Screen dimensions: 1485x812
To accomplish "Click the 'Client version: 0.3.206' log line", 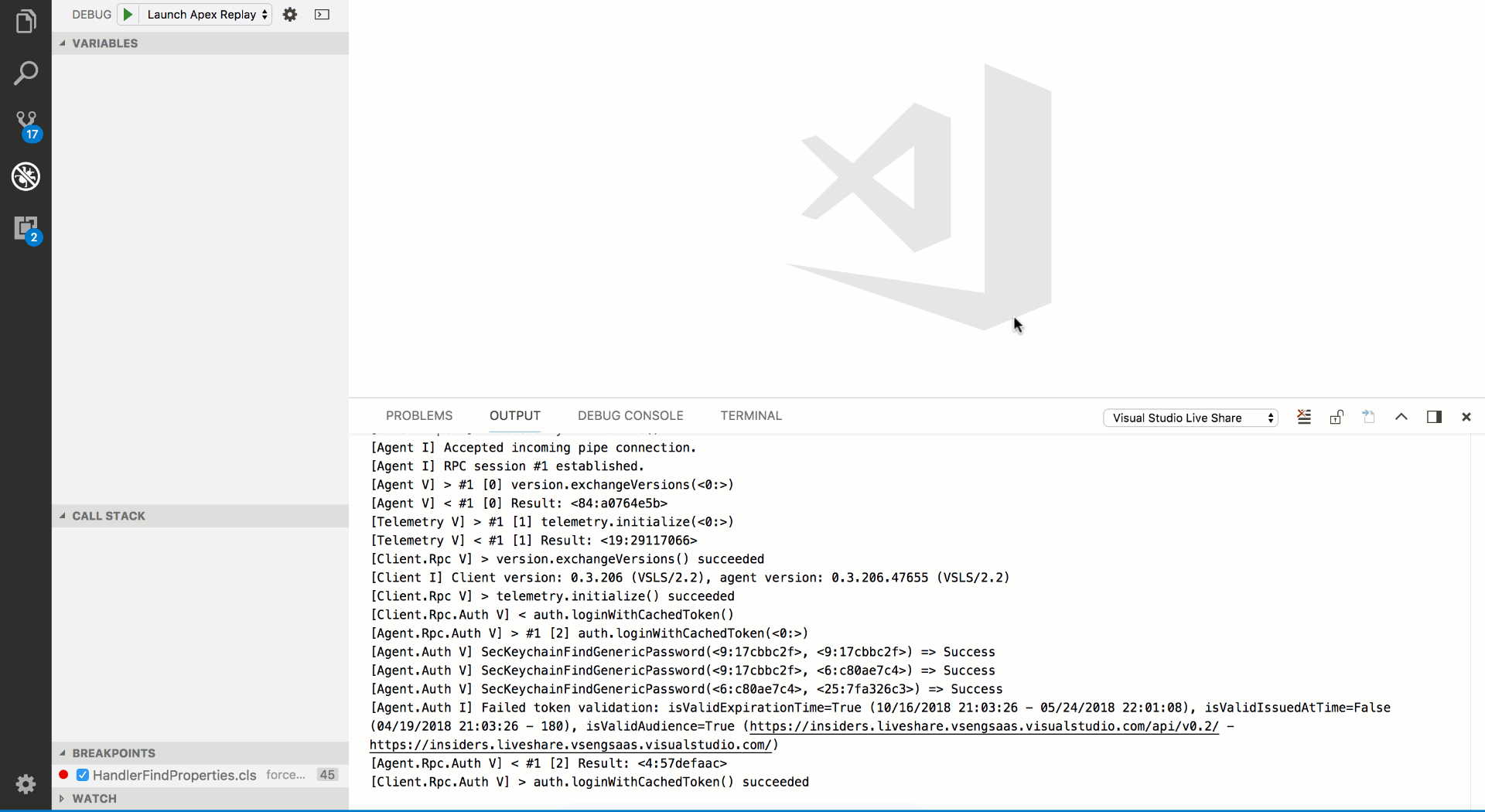I will click(x=690, y=578).
